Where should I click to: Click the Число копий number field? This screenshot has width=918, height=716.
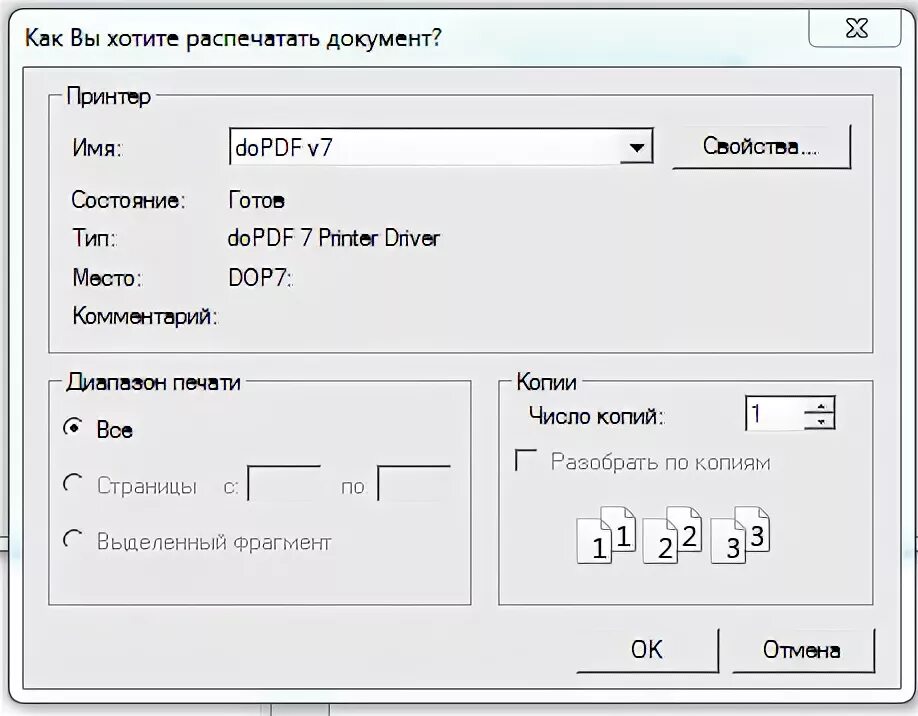[x=775, y=413]
